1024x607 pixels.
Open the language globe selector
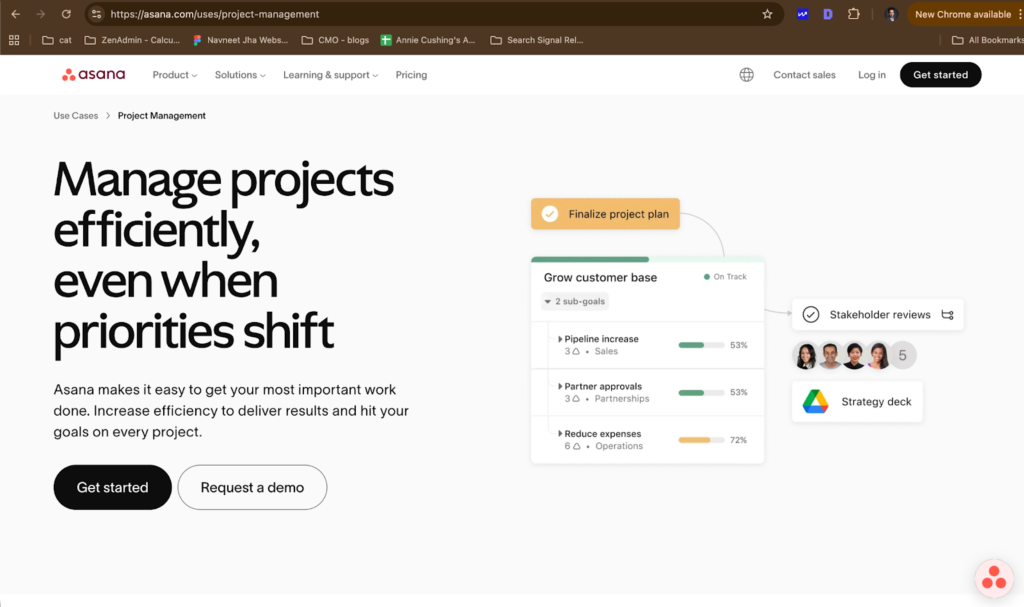(746, 75)
